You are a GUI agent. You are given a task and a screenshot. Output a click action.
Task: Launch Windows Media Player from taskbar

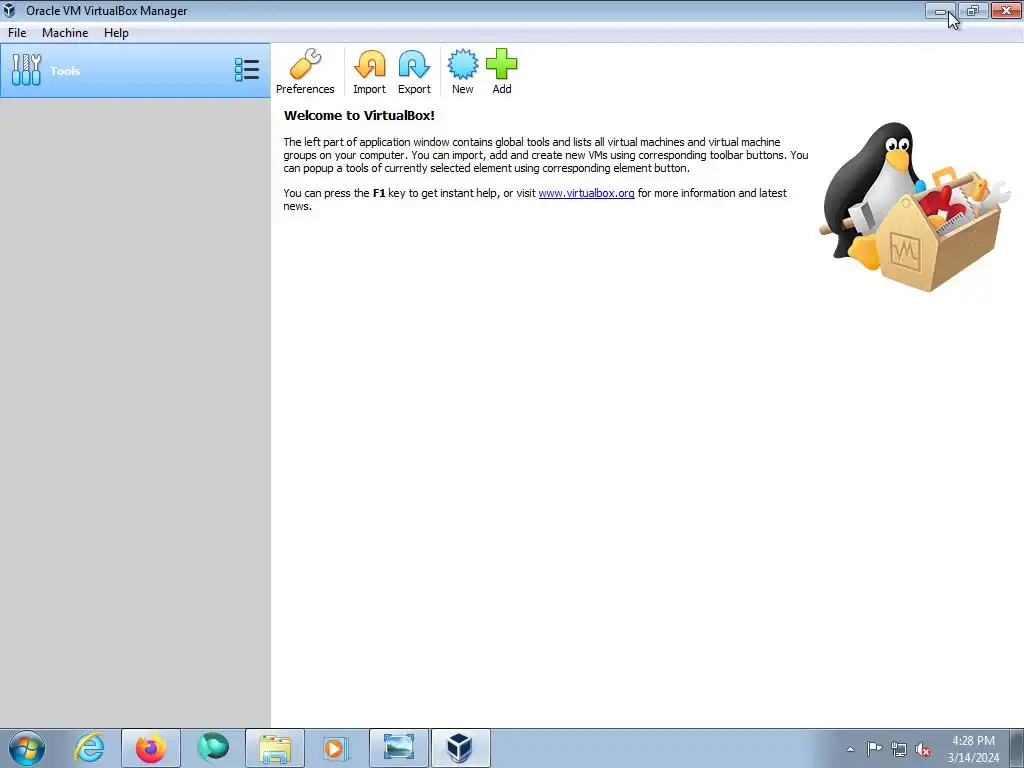pos(336,748)
